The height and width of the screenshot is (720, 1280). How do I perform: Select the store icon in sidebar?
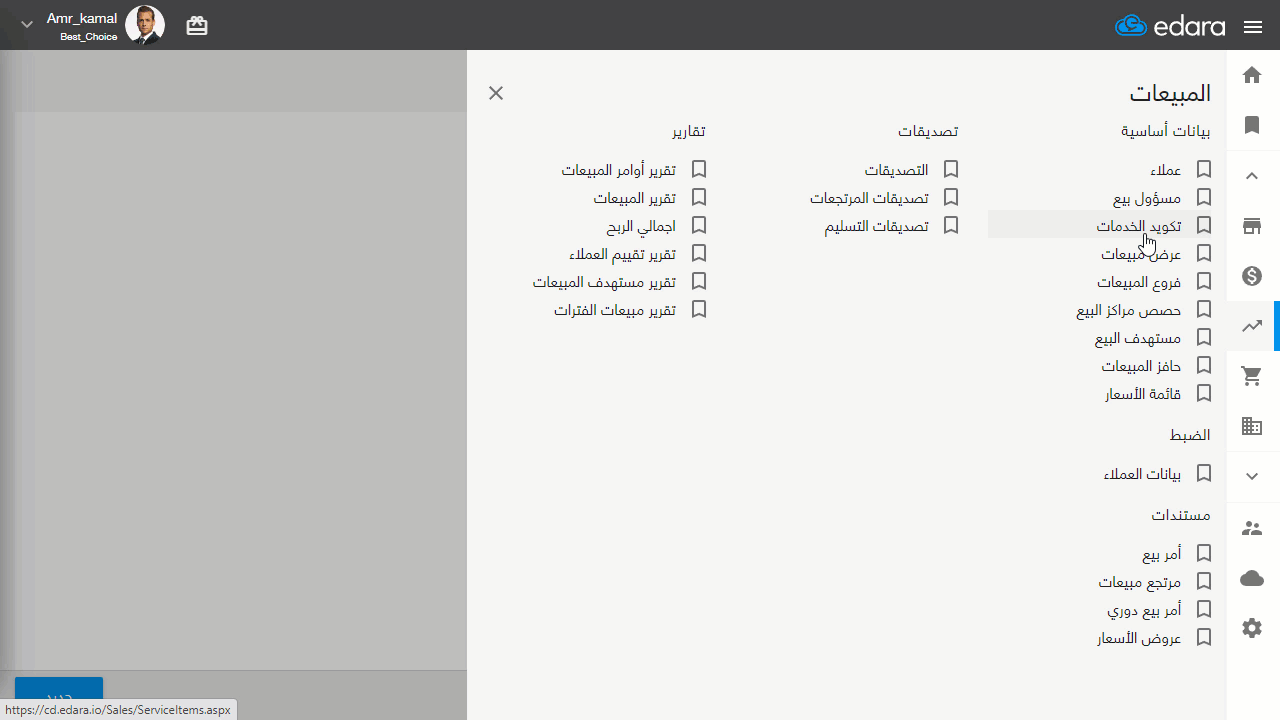pyautogui.click(x=1252, y=226)
